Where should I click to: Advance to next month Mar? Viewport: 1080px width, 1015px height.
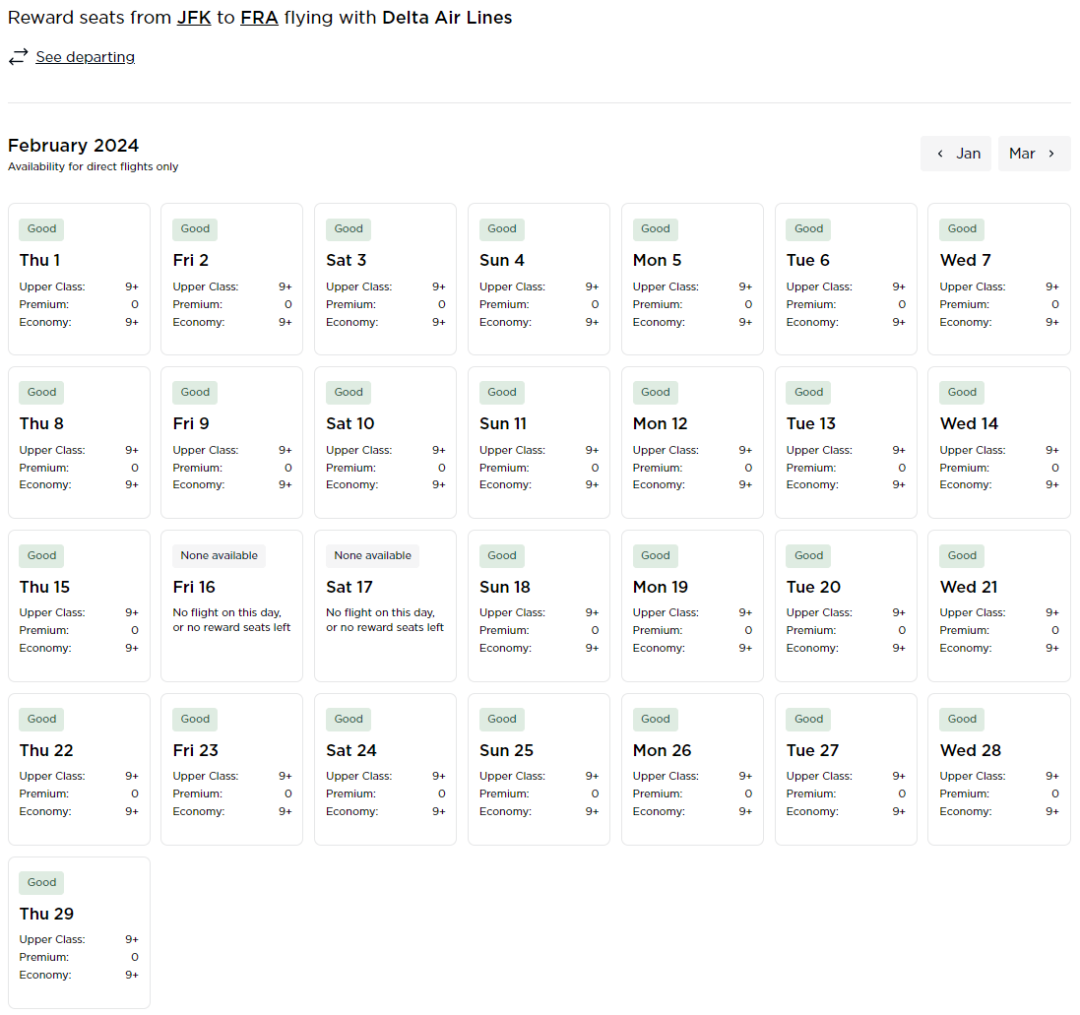point(1033,153)
